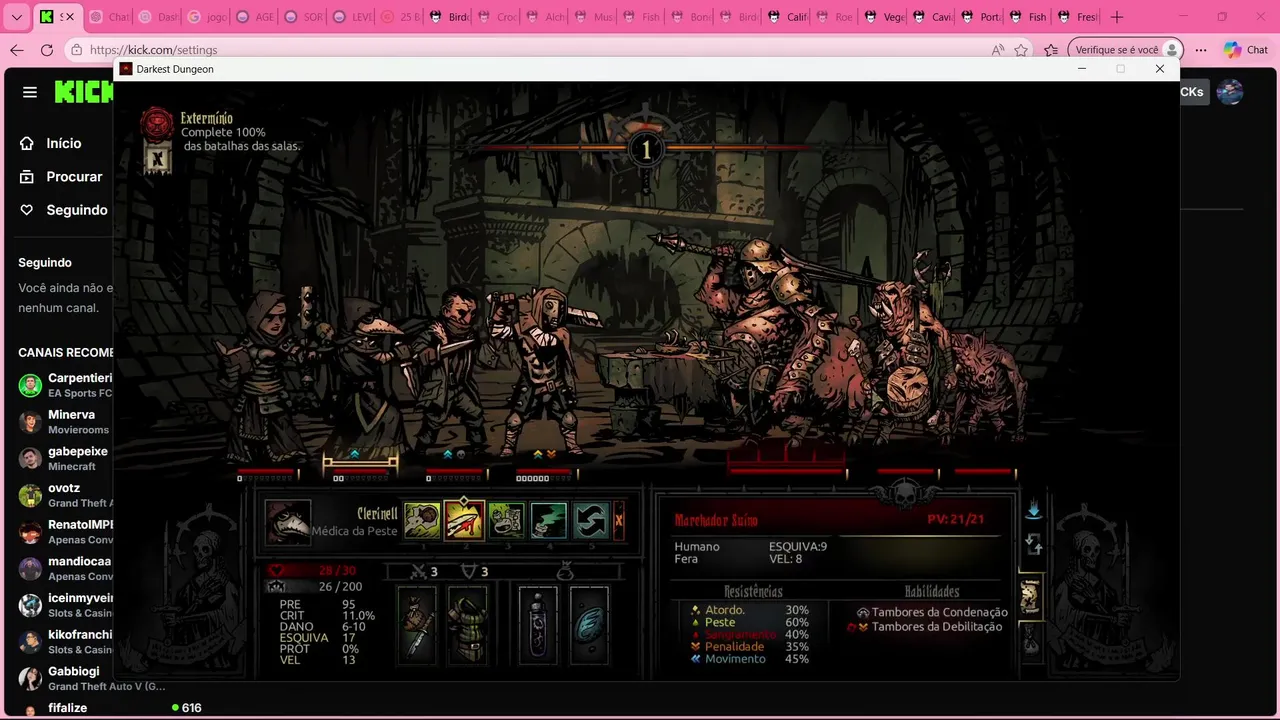Open the trinket slot with the vial

click(x=538, y=625)
